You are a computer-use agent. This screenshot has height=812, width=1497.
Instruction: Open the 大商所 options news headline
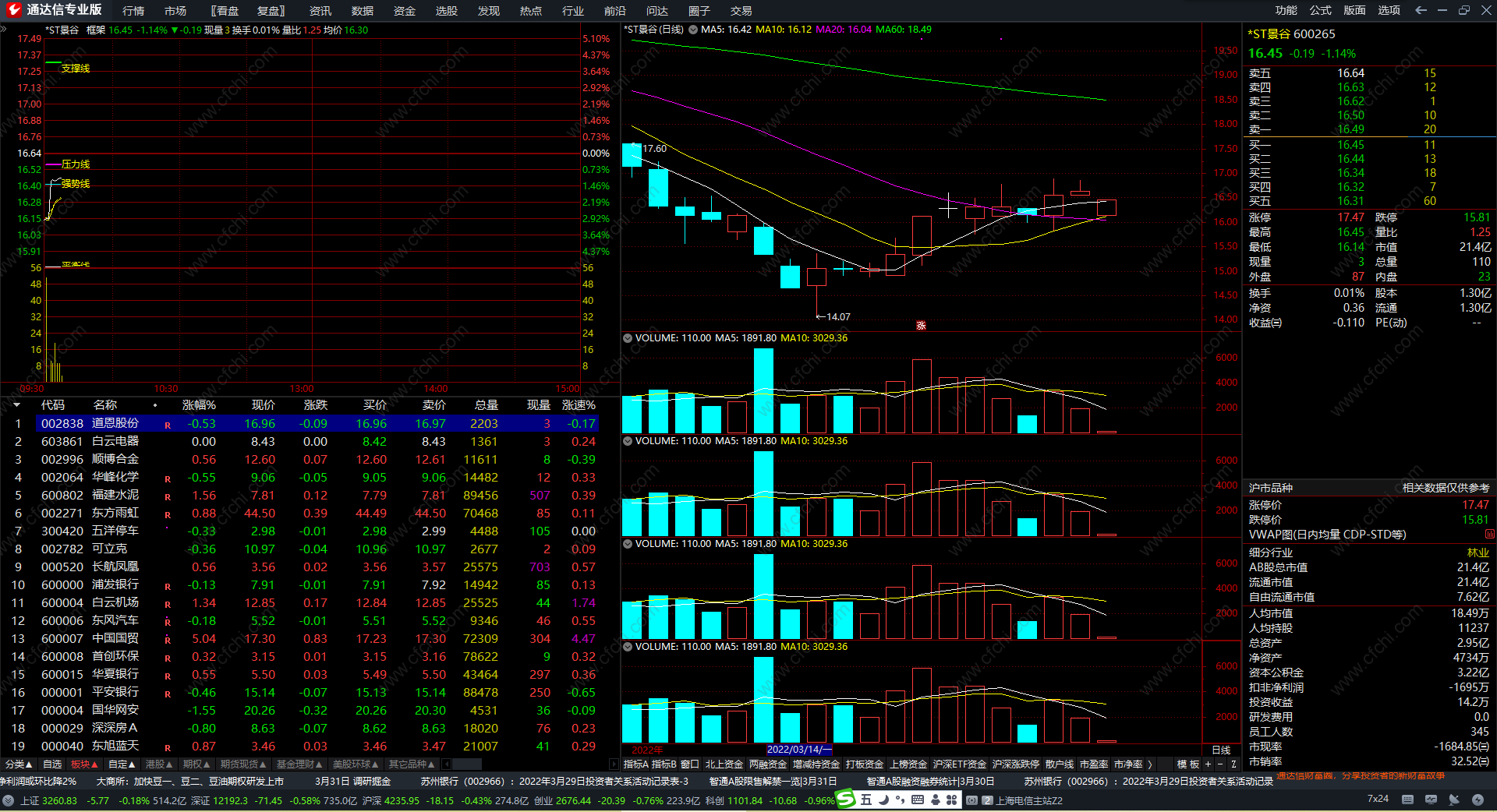coord(190,781)
